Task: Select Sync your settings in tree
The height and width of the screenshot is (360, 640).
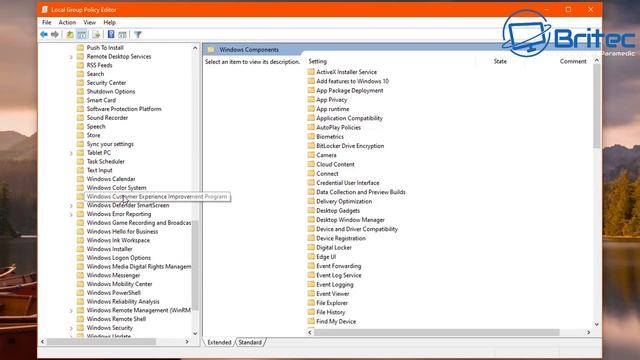Action: coord(110,144)
